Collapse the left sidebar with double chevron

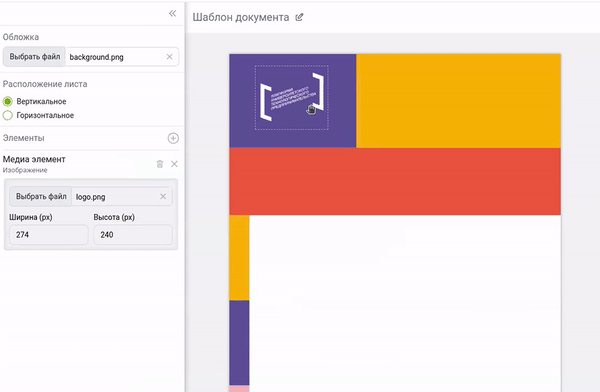tap(173, 13)
